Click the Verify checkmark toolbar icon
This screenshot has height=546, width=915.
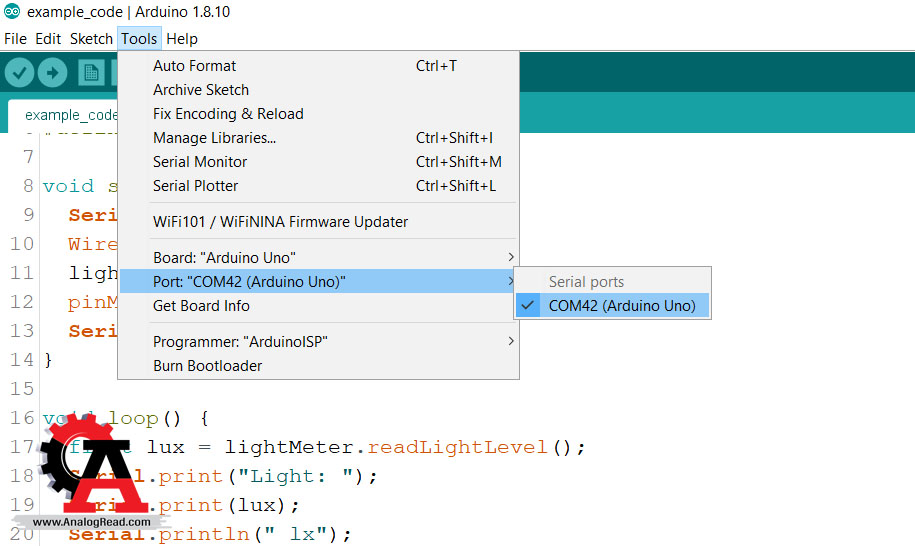point(19,73)
